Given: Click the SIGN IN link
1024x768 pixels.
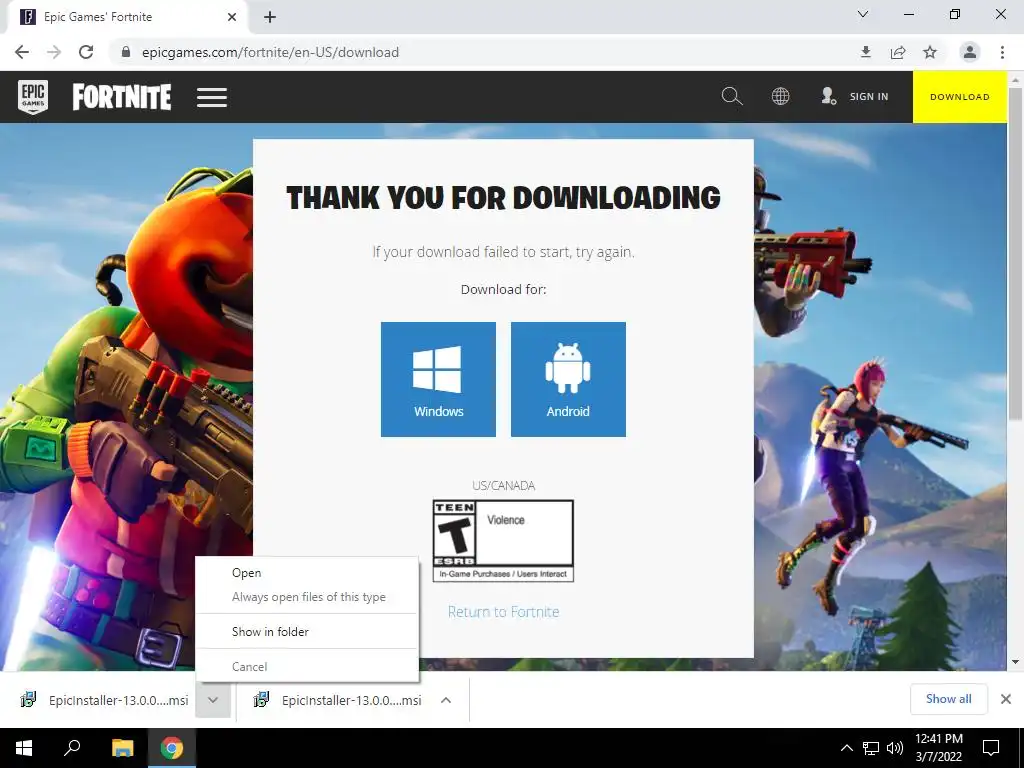Looking at the screenshot, I should pyautogui.click(x=869, y=97).
